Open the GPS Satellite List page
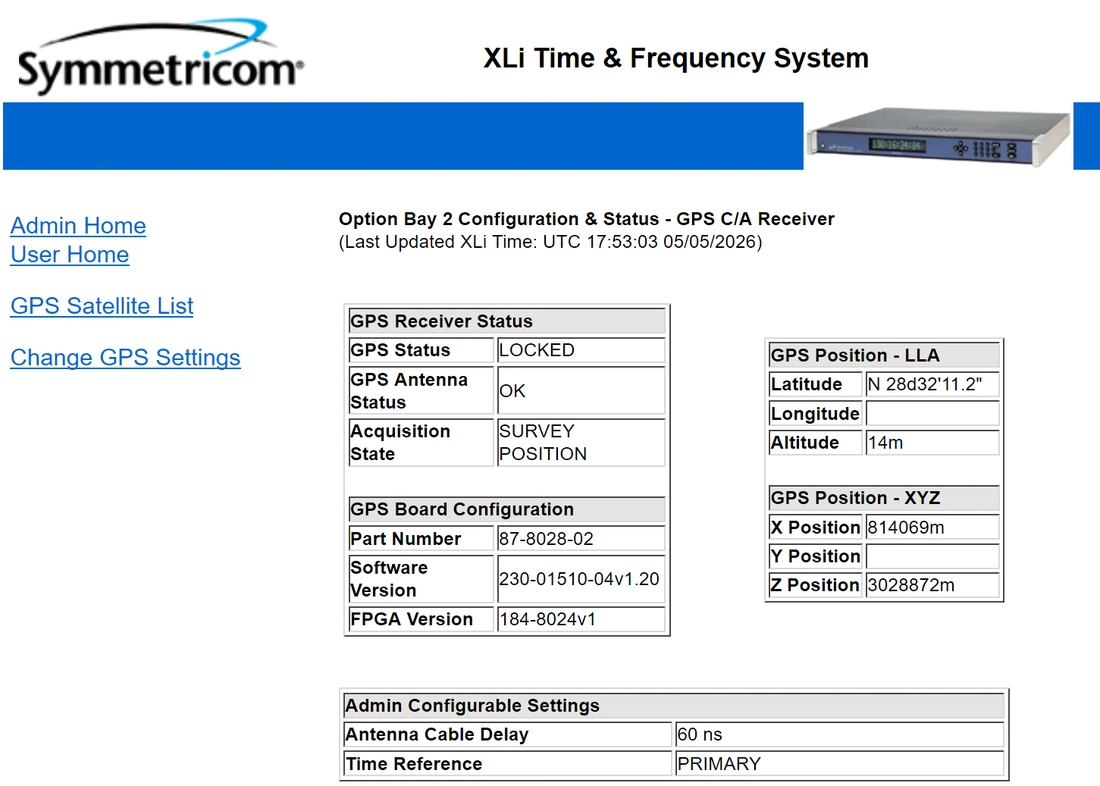The image size is (1100, 786). 102,306
